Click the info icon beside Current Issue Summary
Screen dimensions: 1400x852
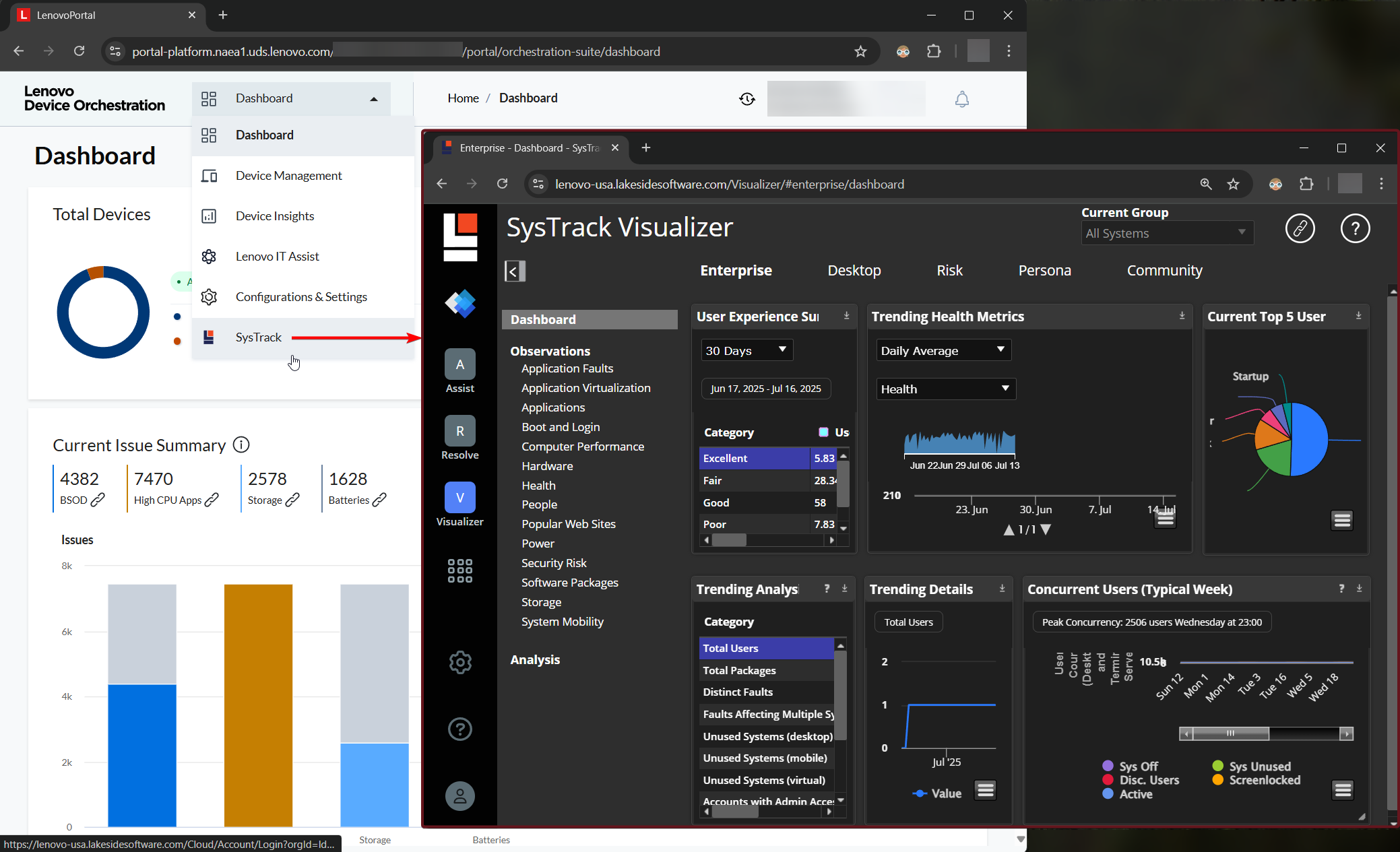pyautogui.click(x=241, y=445)
